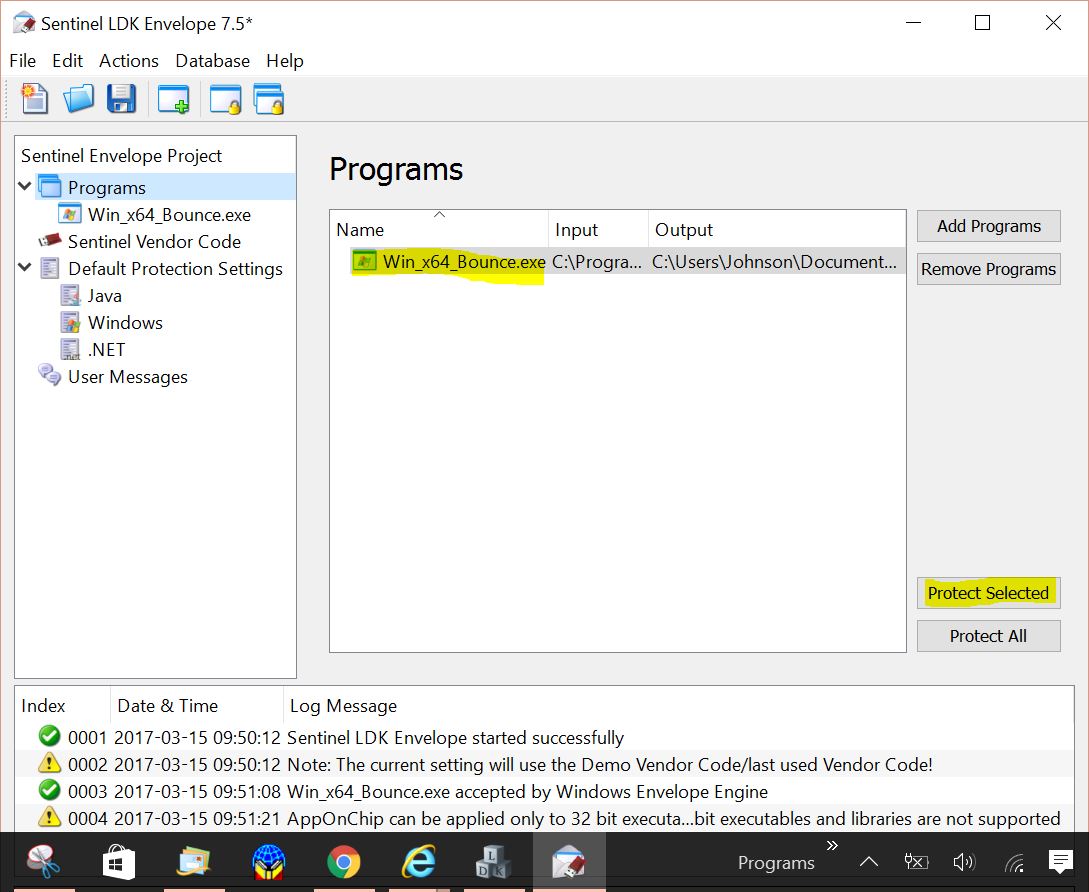
Task: Open the LDK blocks app on taskbar
Action: pos(494,862)
